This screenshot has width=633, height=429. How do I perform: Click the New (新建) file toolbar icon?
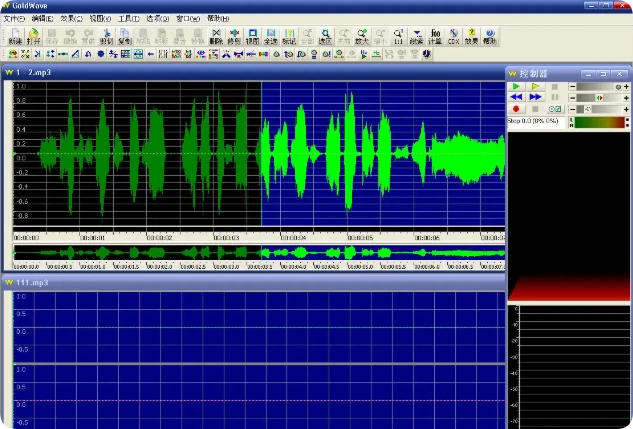15,36
